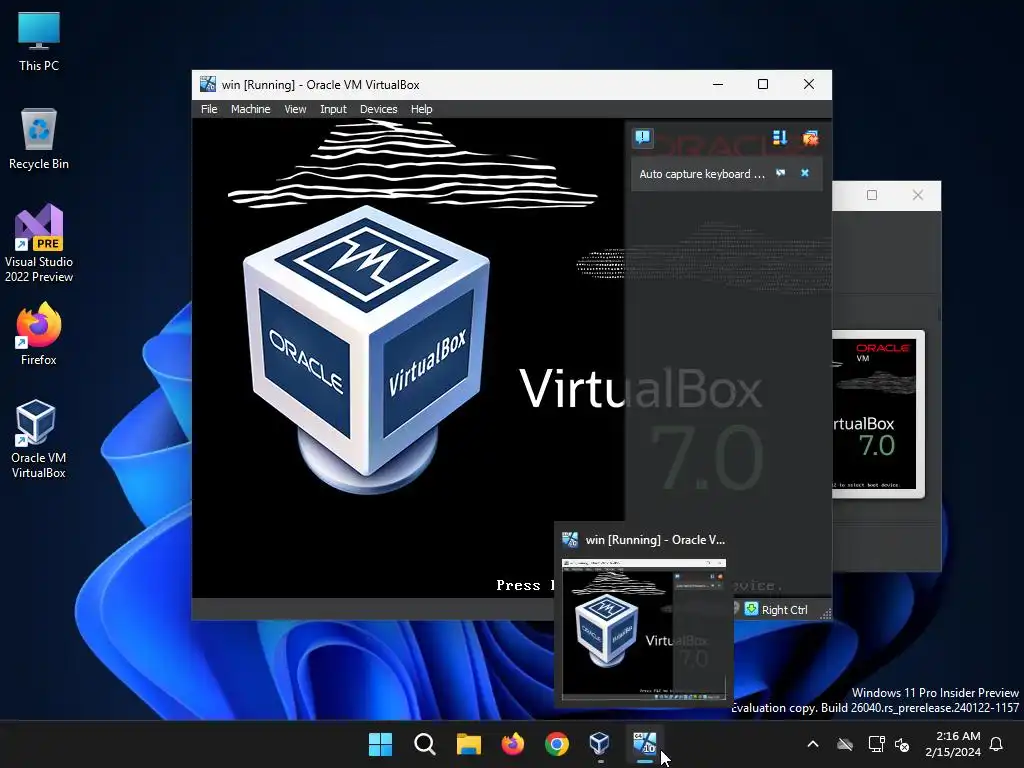Click the taskbar preview thumbnail of the VM
Screen dimensions: 1024x768
(x=644, y=629)
